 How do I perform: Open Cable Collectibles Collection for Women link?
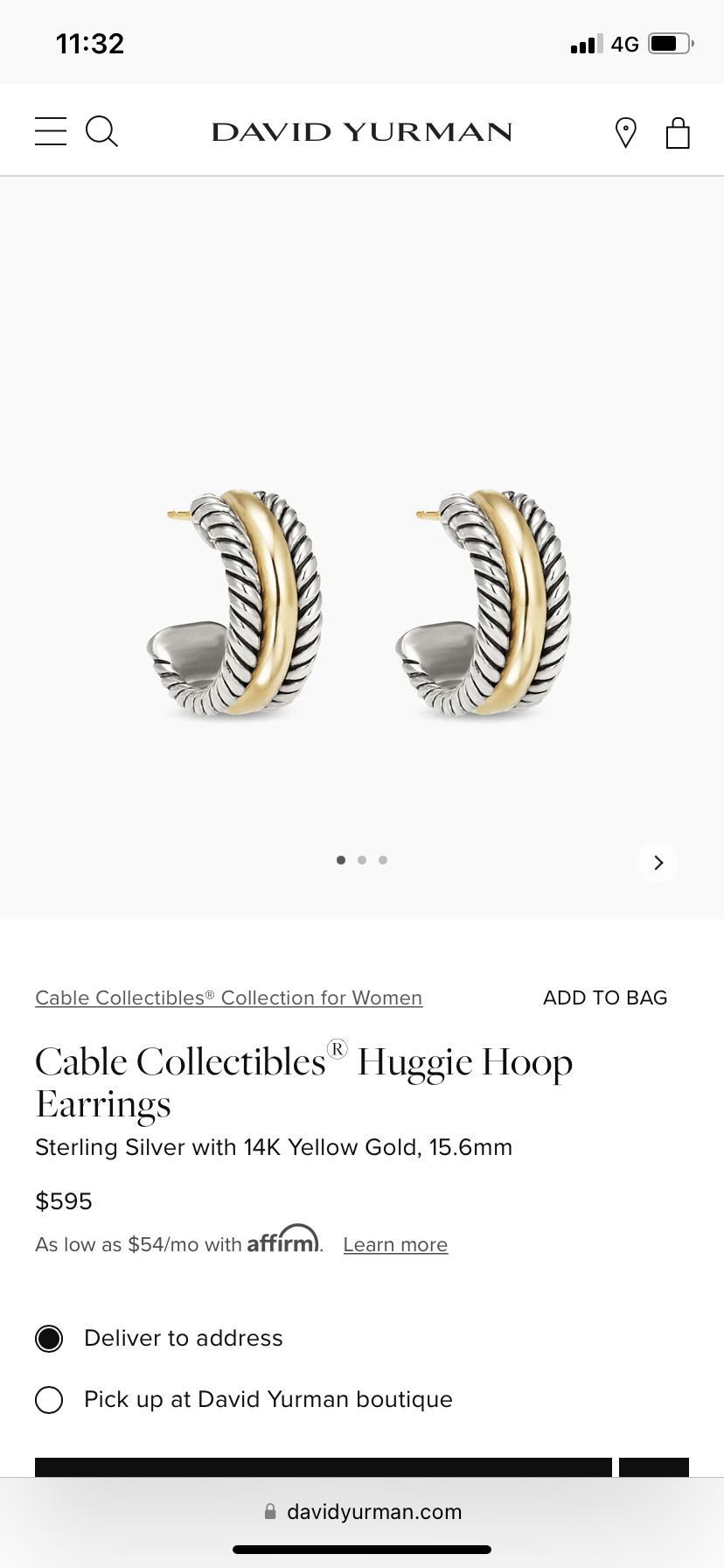229,997
